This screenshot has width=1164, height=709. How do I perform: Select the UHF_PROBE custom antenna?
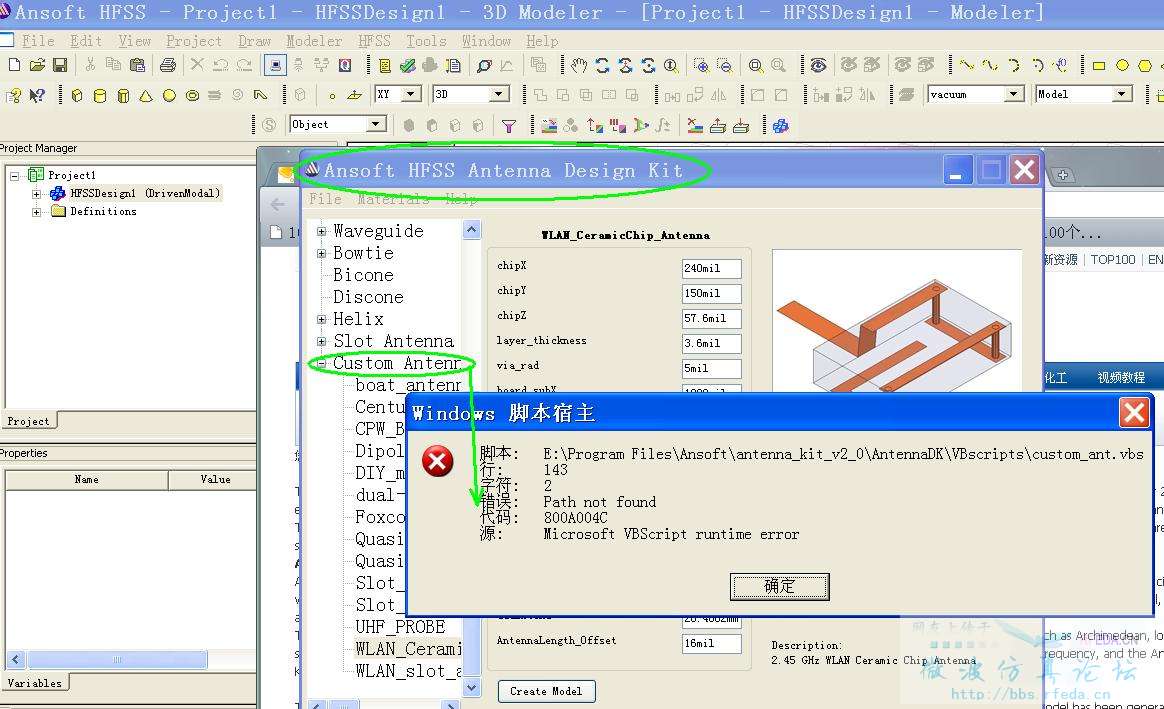[x=400, y=627]
